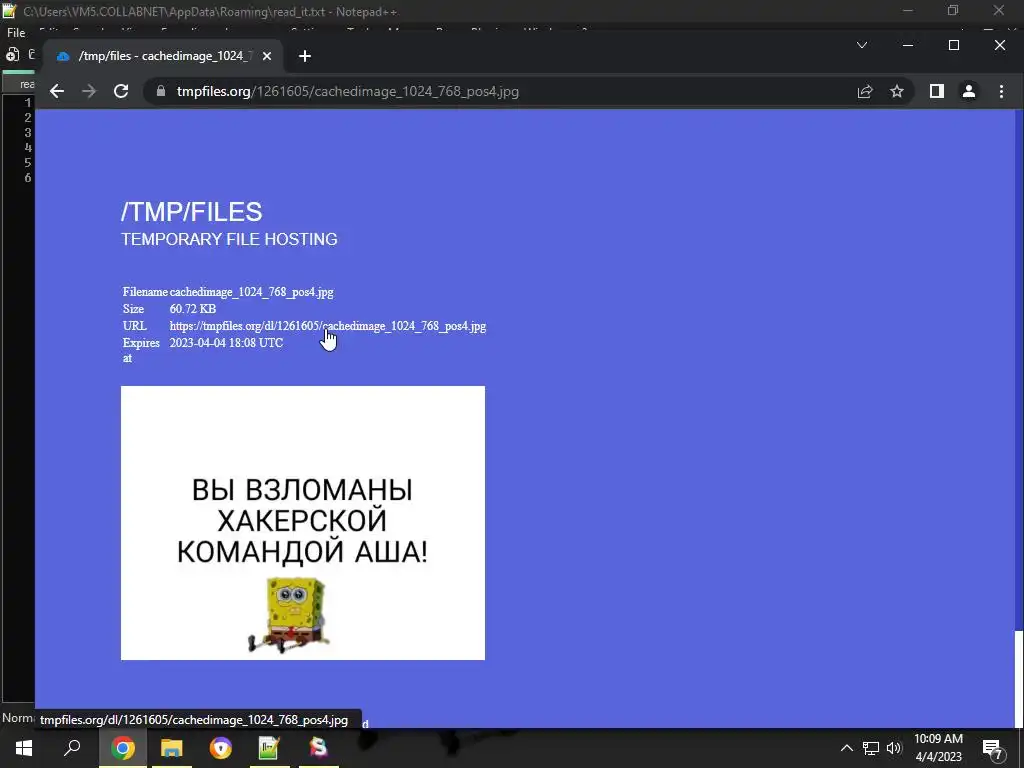Open the taskbar clock and calendar
This screenshot has height=768, width=1024.
click(938, 748)
